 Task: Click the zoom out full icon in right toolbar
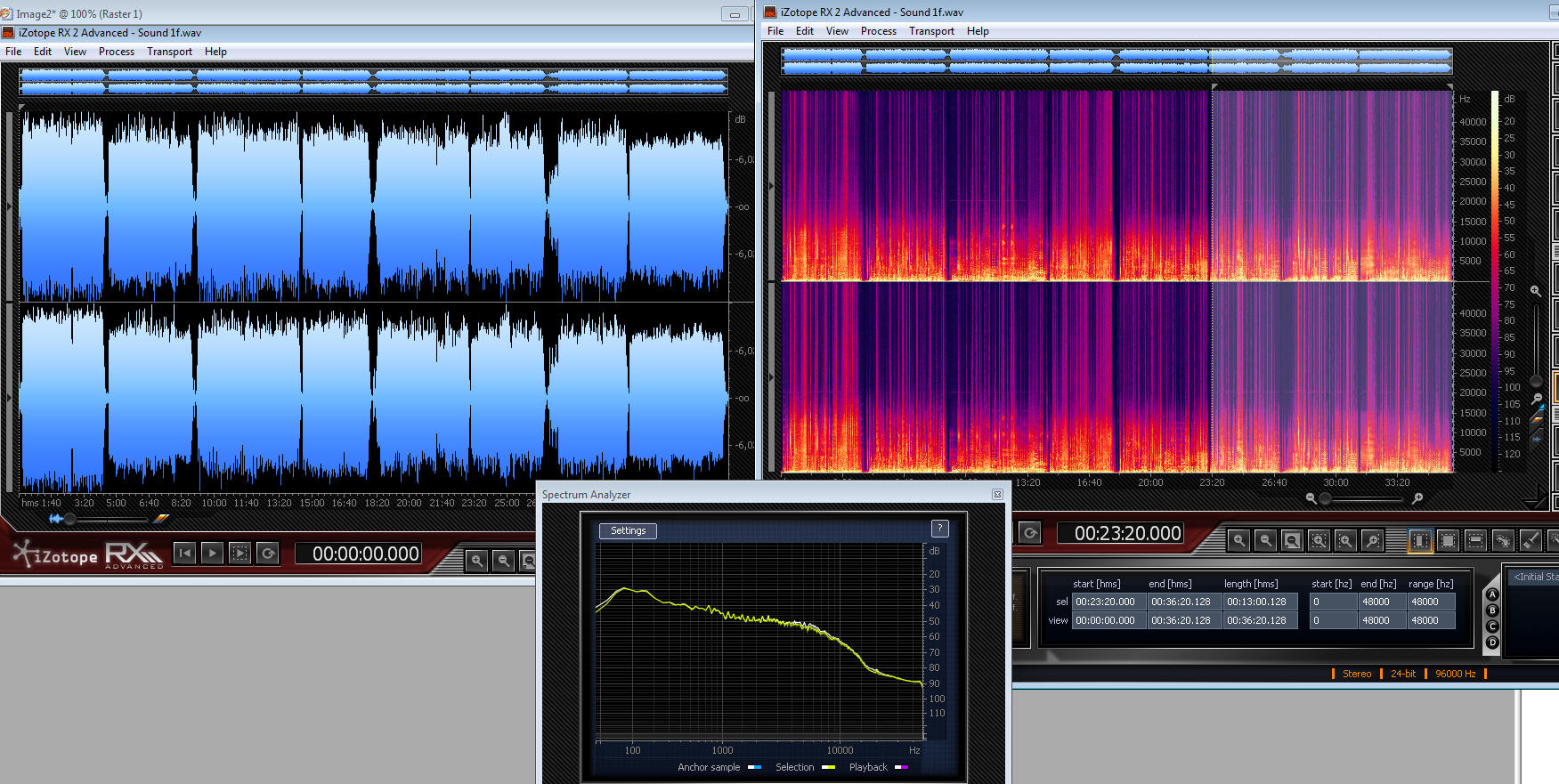click(x=1292, y=540)
